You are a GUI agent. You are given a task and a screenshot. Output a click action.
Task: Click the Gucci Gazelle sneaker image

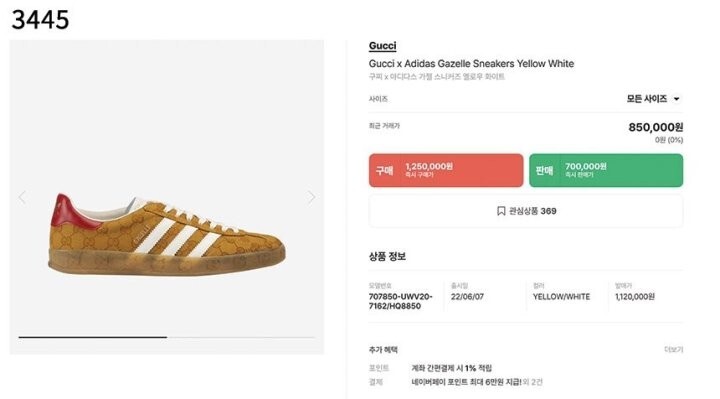point(167,235)
